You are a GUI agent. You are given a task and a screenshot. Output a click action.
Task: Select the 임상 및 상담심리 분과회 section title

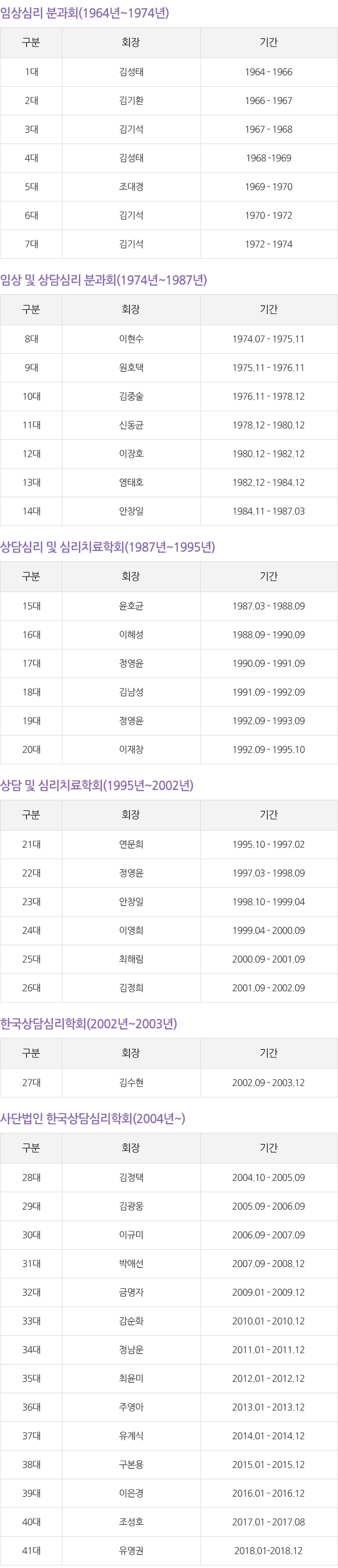[x=103, y=280]
